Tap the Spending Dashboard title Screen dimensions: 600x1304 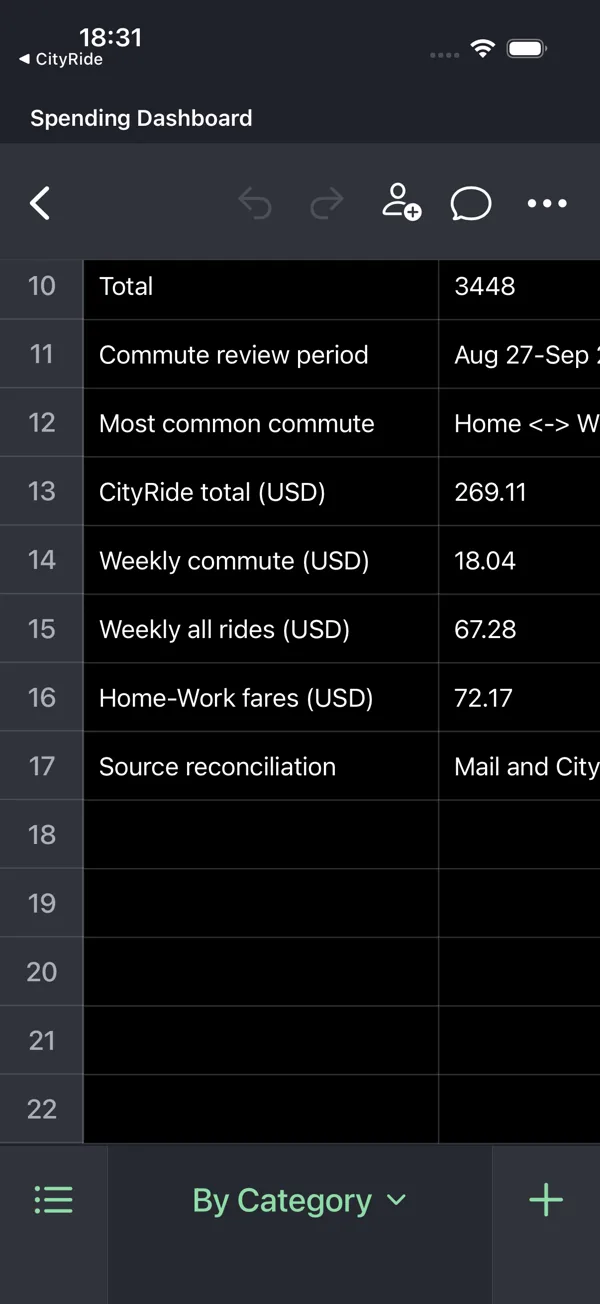[x=141, y=118]
